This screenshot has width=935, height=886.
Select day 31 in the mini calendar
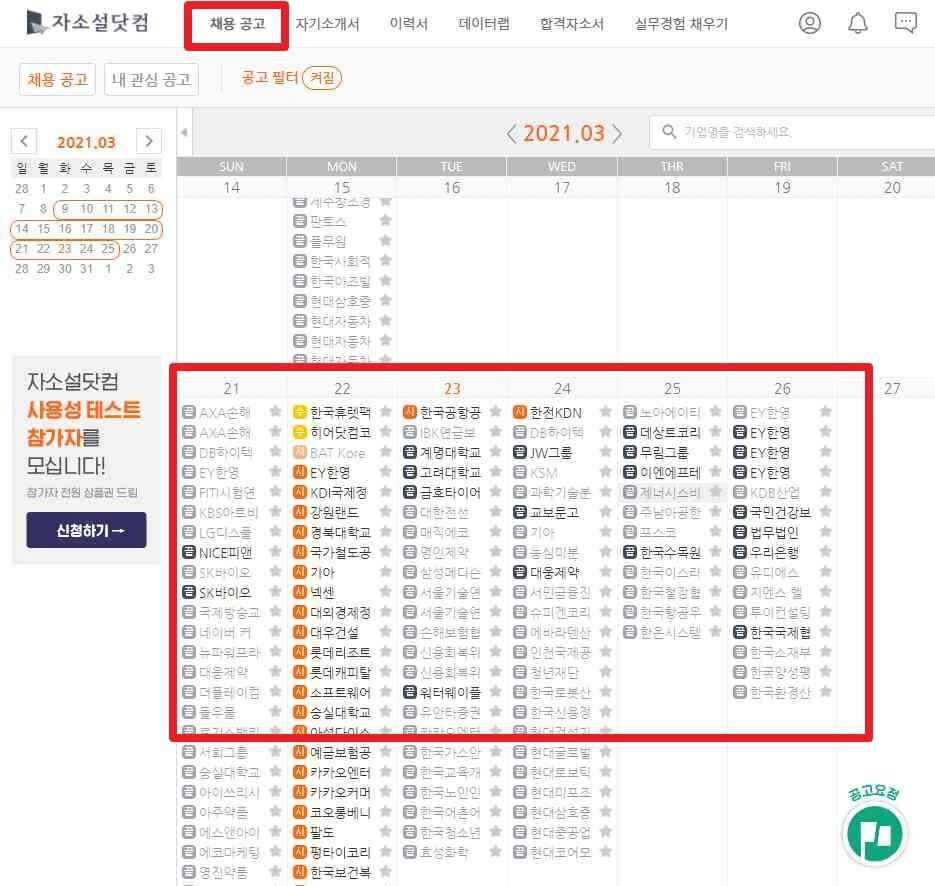(x=86, y=268)
